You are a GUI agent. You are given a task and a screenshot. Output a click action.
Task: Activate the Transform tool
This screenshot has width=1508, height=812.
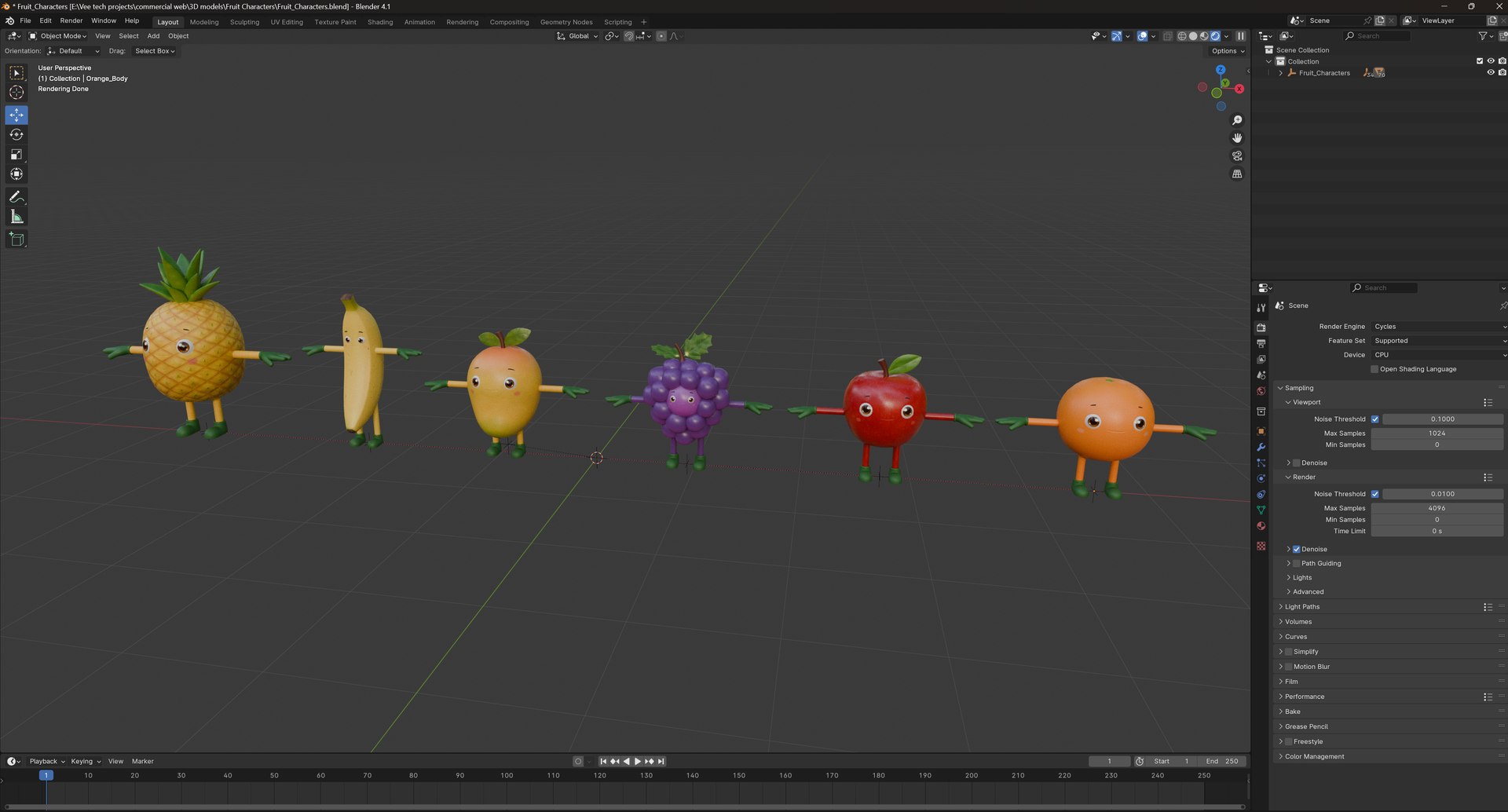16,174
